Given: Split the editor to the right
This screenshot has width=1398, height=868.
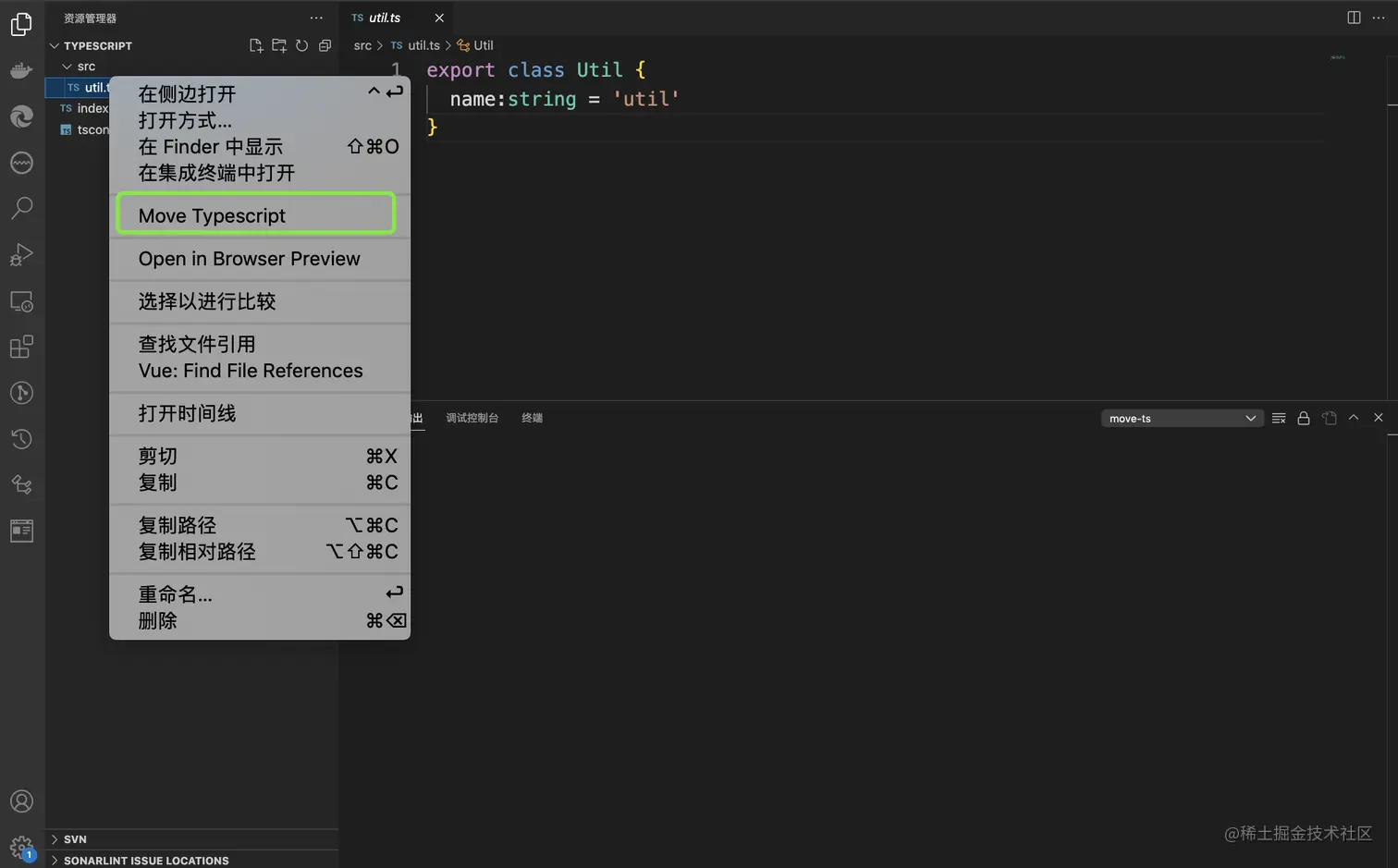Looking at the screenshot, I should [1354, 18].
